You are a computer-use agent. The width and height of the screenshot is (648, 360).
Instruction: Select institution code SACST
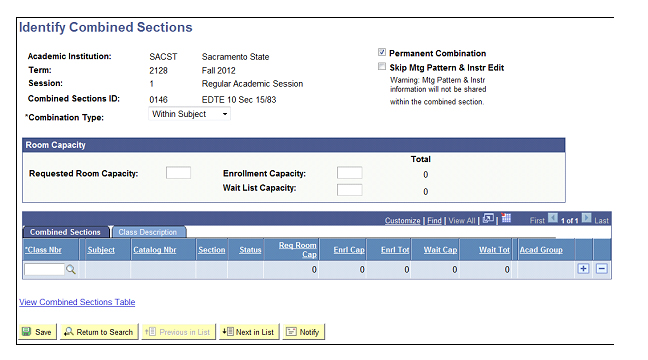pos(163,57)
